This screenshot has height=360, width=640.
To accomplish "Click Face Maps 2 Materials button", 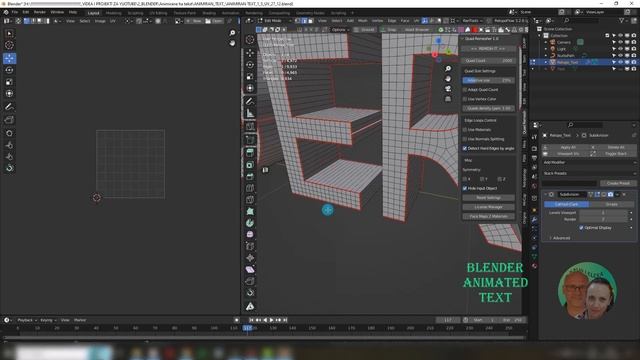I will [488, 217].
